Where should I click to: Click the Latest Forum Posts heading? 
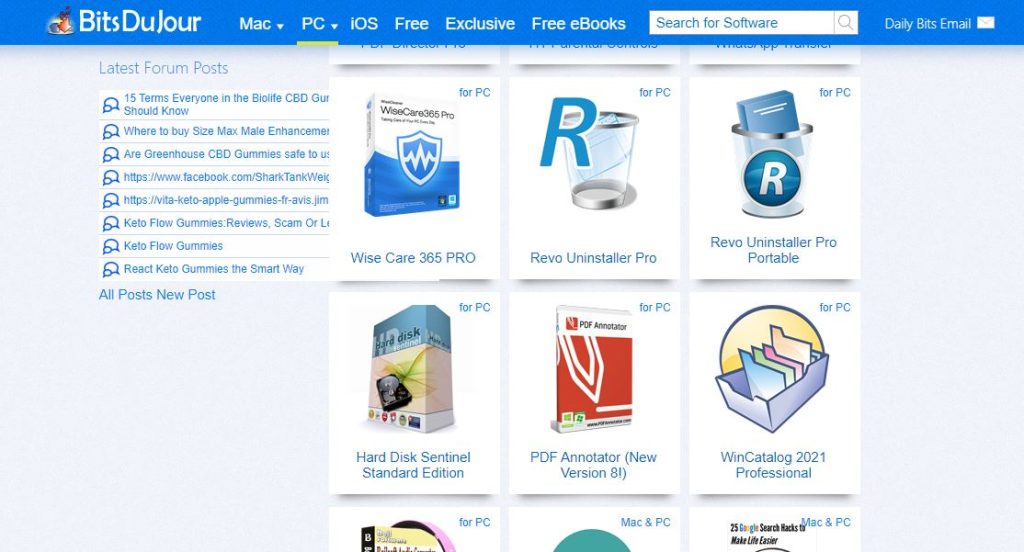tap(163, 68)
